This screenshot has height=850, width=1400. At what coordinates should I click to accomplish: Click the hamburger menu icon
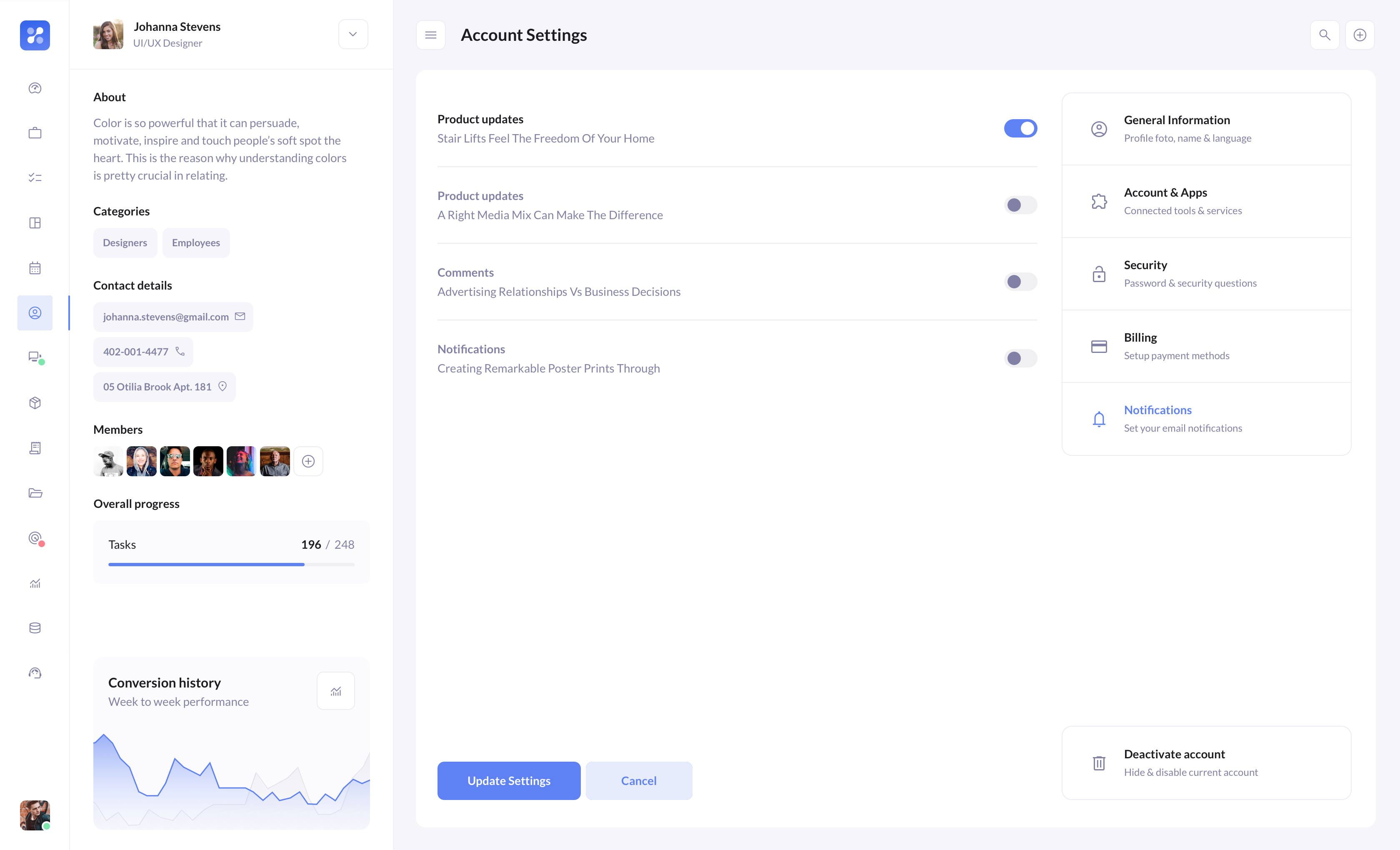coord(431,35)
